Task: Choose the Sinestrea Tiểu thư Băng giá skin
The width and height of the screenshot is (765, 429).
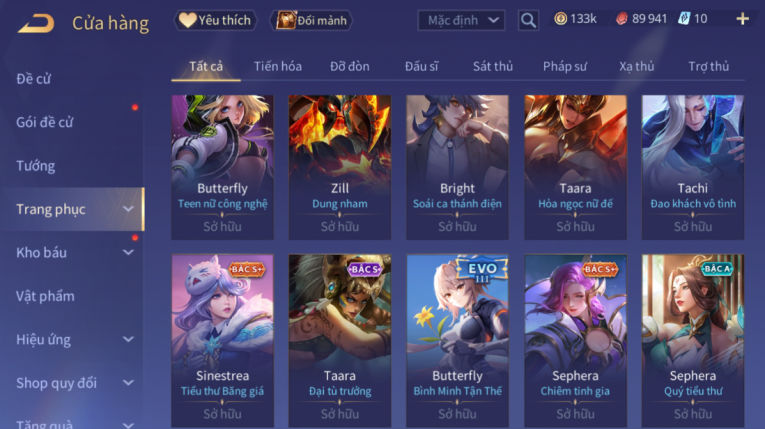Action: point(222,341)
